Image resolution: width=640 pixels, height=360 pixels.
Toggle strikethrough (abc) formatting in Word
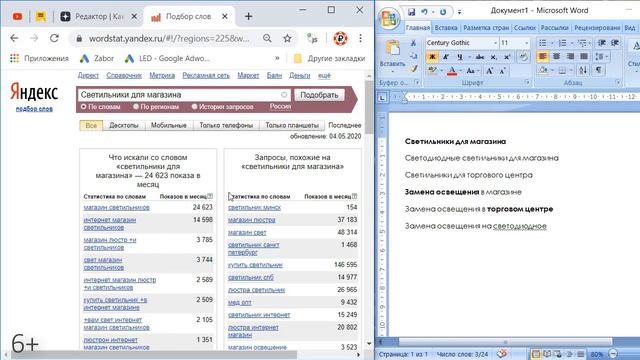480,57
